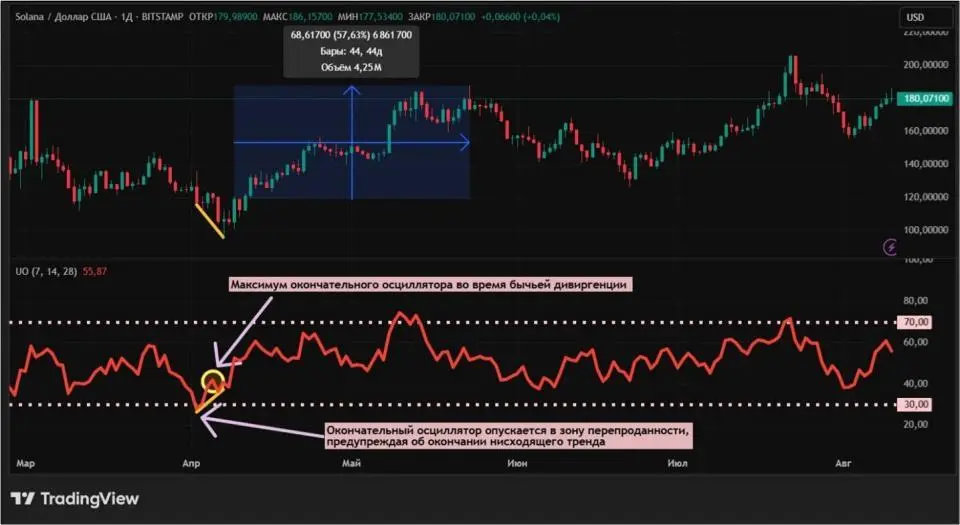The height and width of the screenshot is (525, 960).
Task: Click the 70,00 overbought level label
Action: tap(917, 322)
